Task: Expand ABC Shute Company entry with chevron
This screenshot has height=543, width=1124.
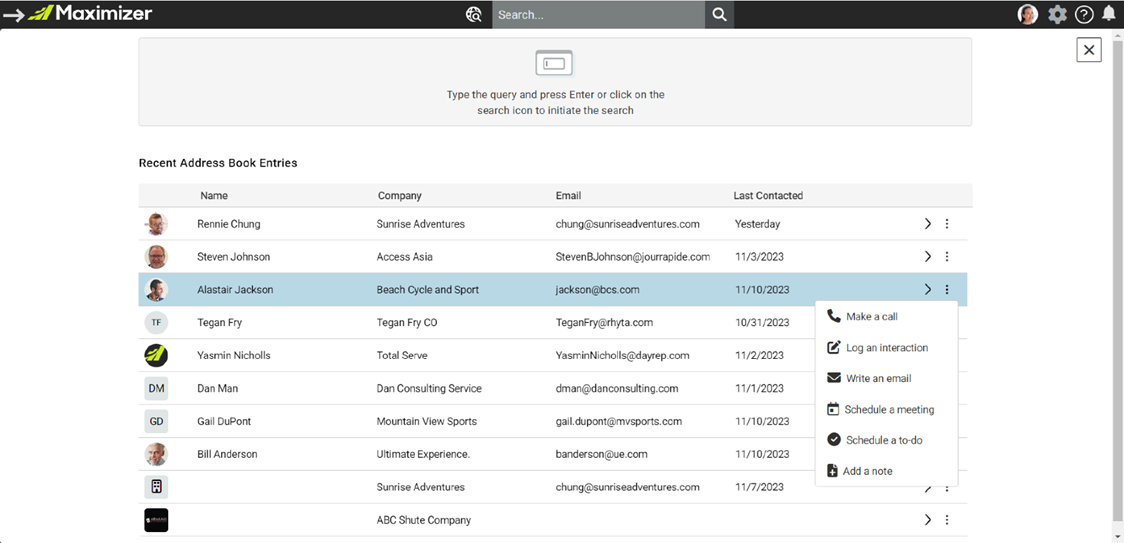Action: [x=928, y=519]
